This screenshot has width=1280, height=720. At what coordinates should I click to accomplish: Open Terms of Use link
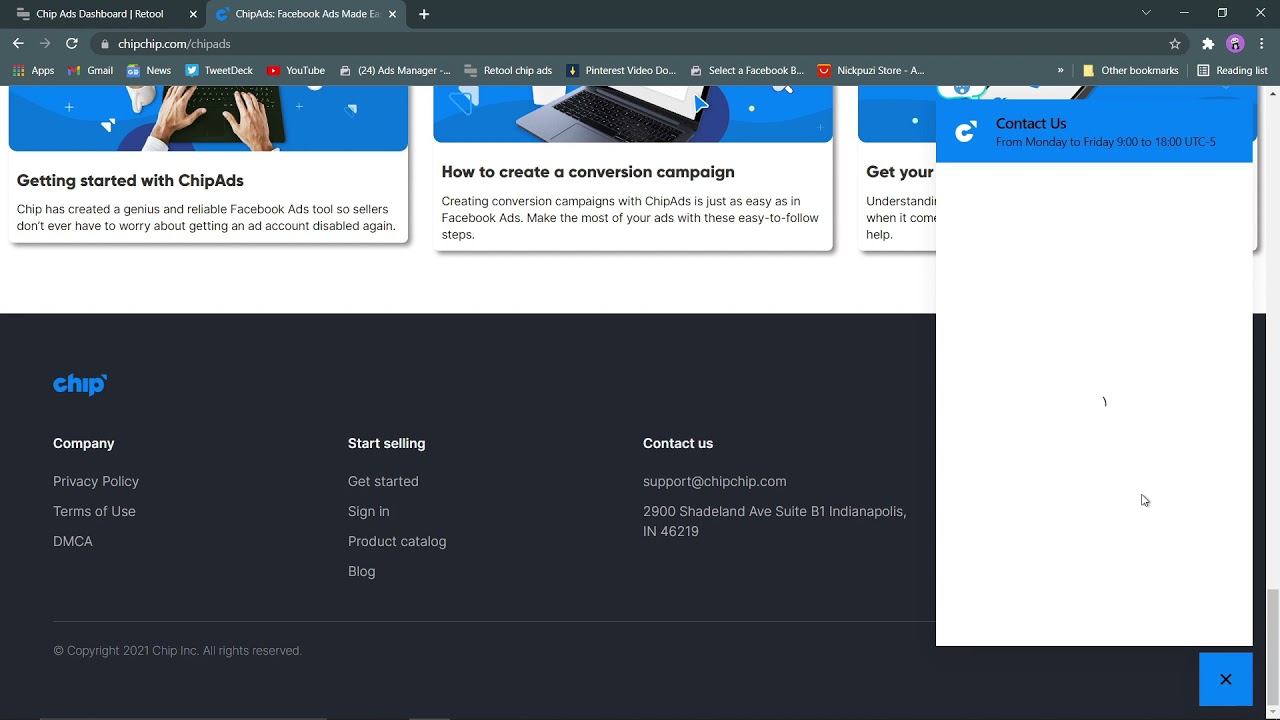pyautogui.click(x=94, y=511)
